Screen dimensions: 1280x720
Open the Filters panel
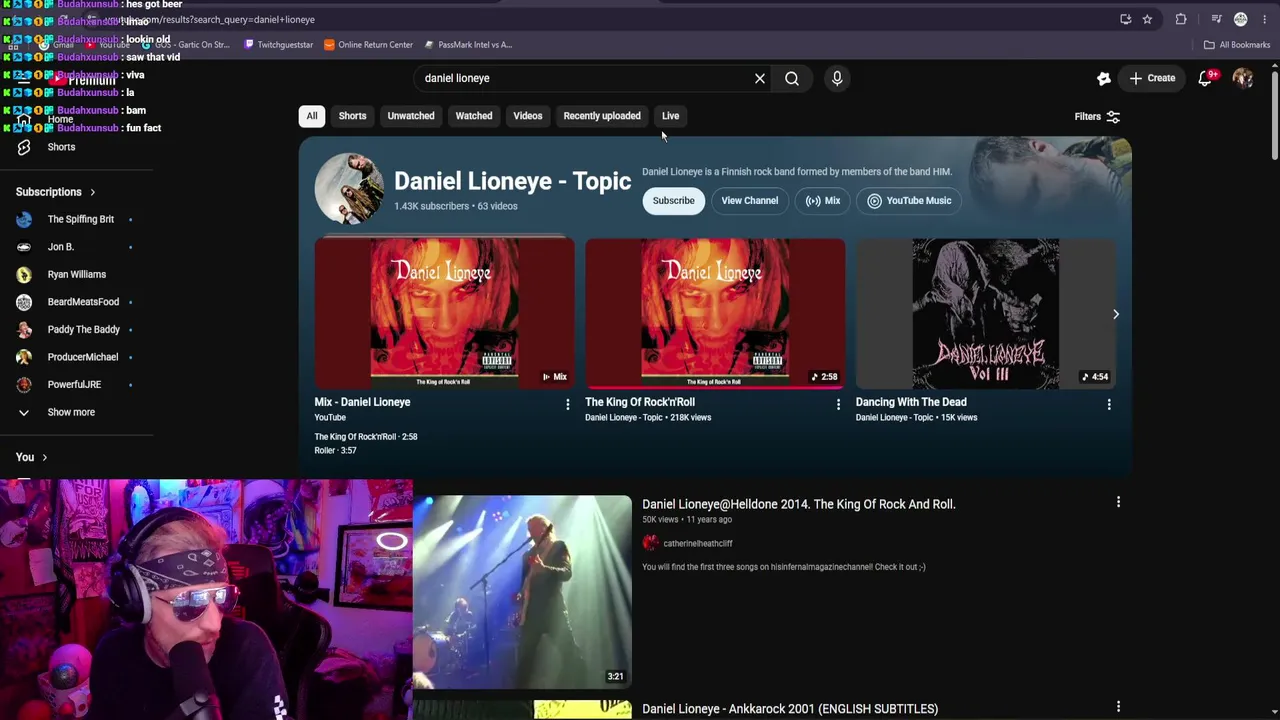pyautogui.click(x=1097, y=117)
